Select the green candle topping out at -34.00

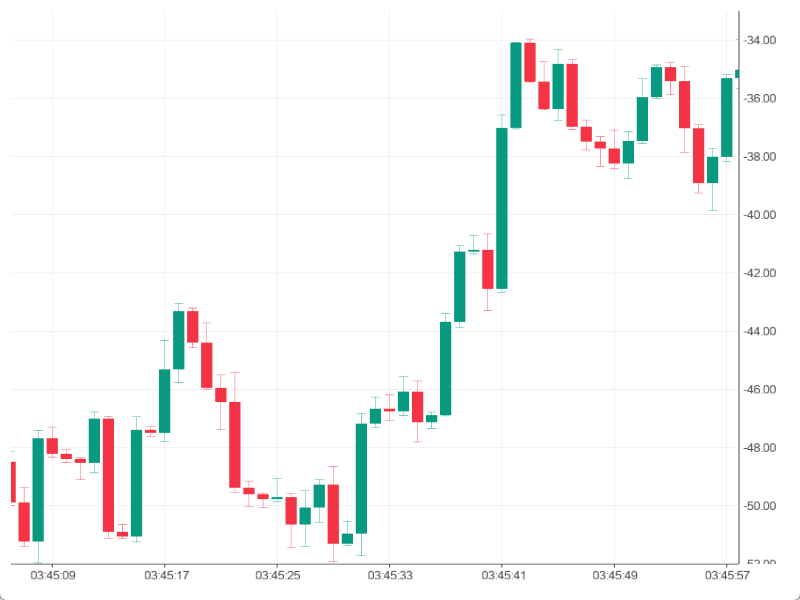click(516, 85)
